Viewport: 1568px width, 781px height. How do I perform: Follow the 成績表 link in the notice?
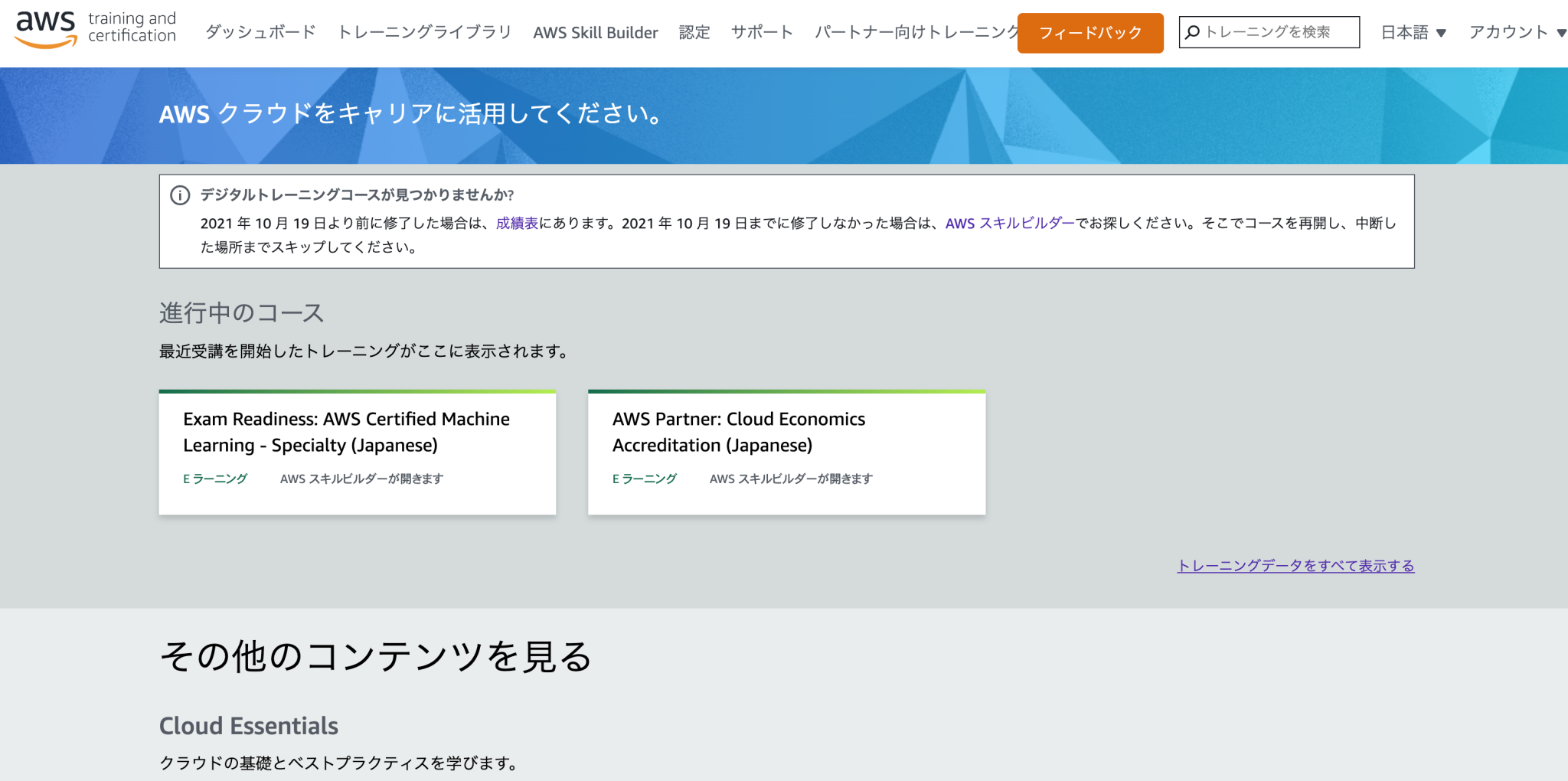pos(518,223)
